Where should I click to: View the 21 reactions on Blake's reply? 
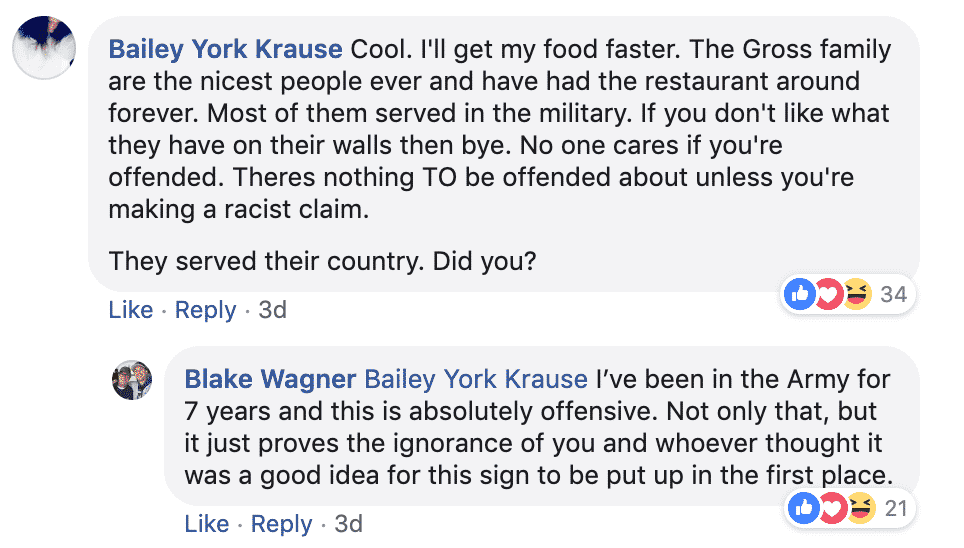[x=895, y=508]
